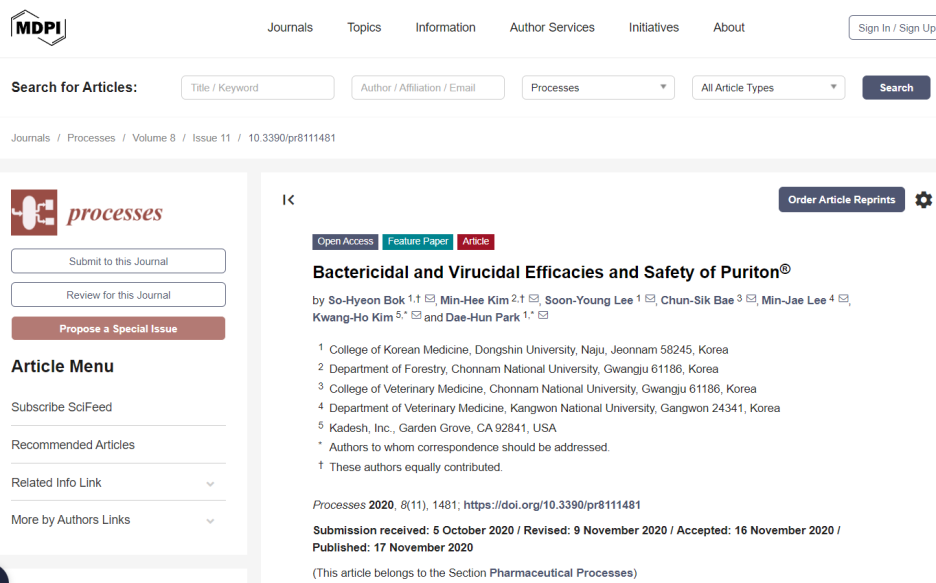Image resolution: width=936 pixels, height=583 pixels.
Task: Click the Open Access badge
Action: (x=345, y=241)
